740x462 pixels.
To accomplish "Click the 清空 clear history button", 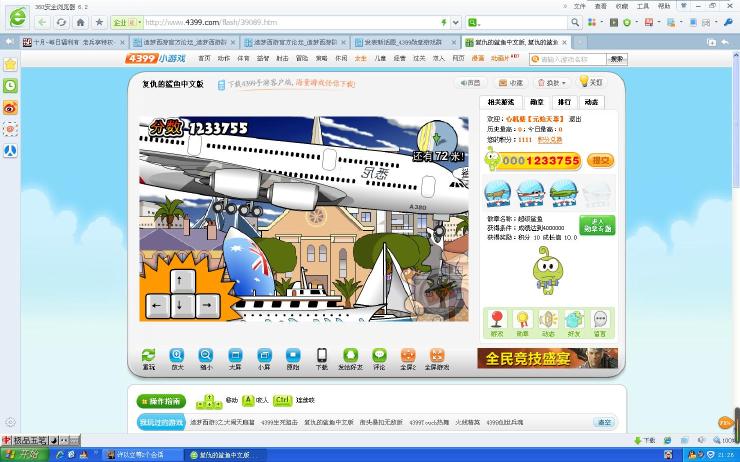I will pyautogui.click(x=605, y=422).
